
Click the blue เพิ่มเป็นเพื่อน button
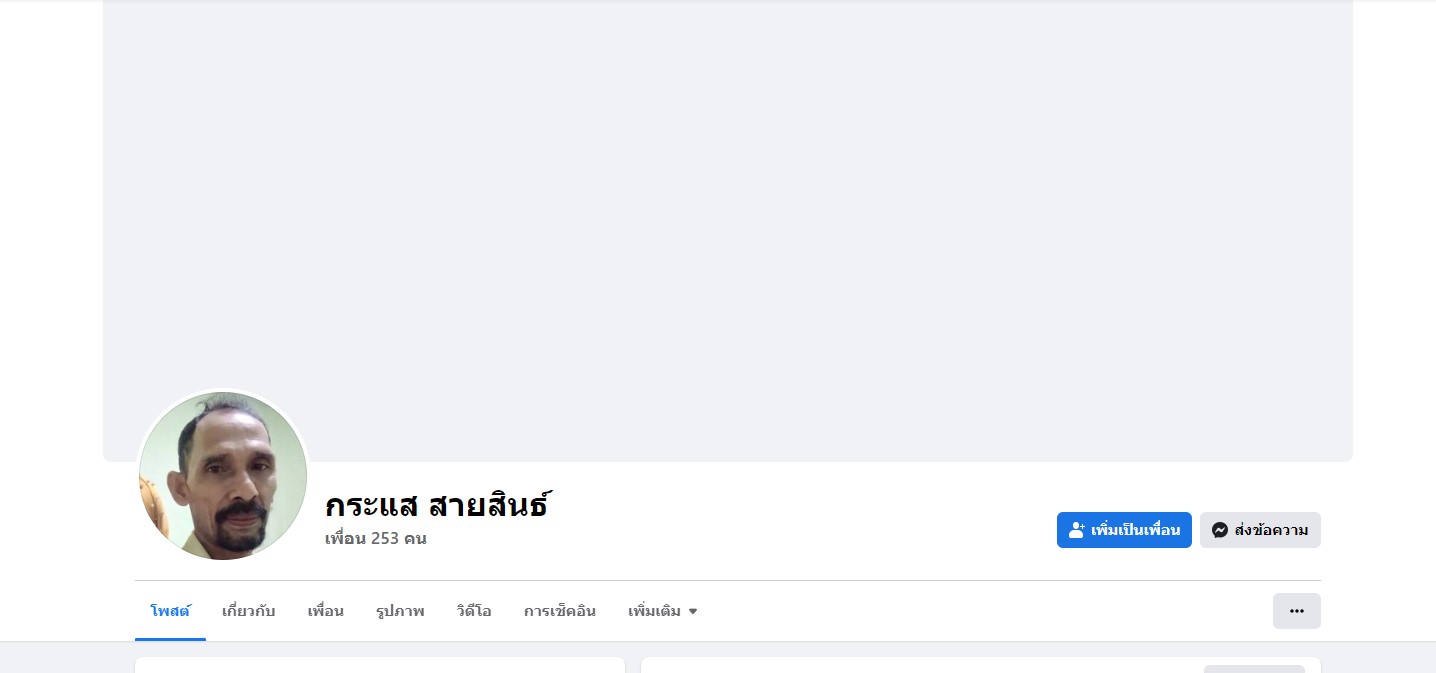pyautogui.click(x=1124, y=530)
